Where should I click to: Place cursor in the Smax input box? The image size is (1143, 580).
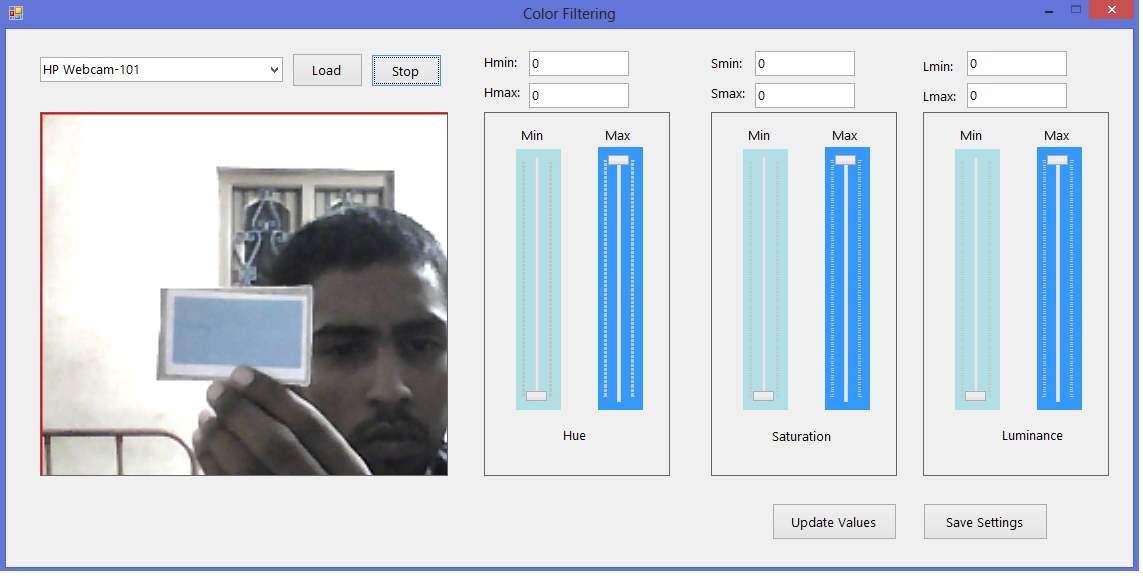pos(804,95)
